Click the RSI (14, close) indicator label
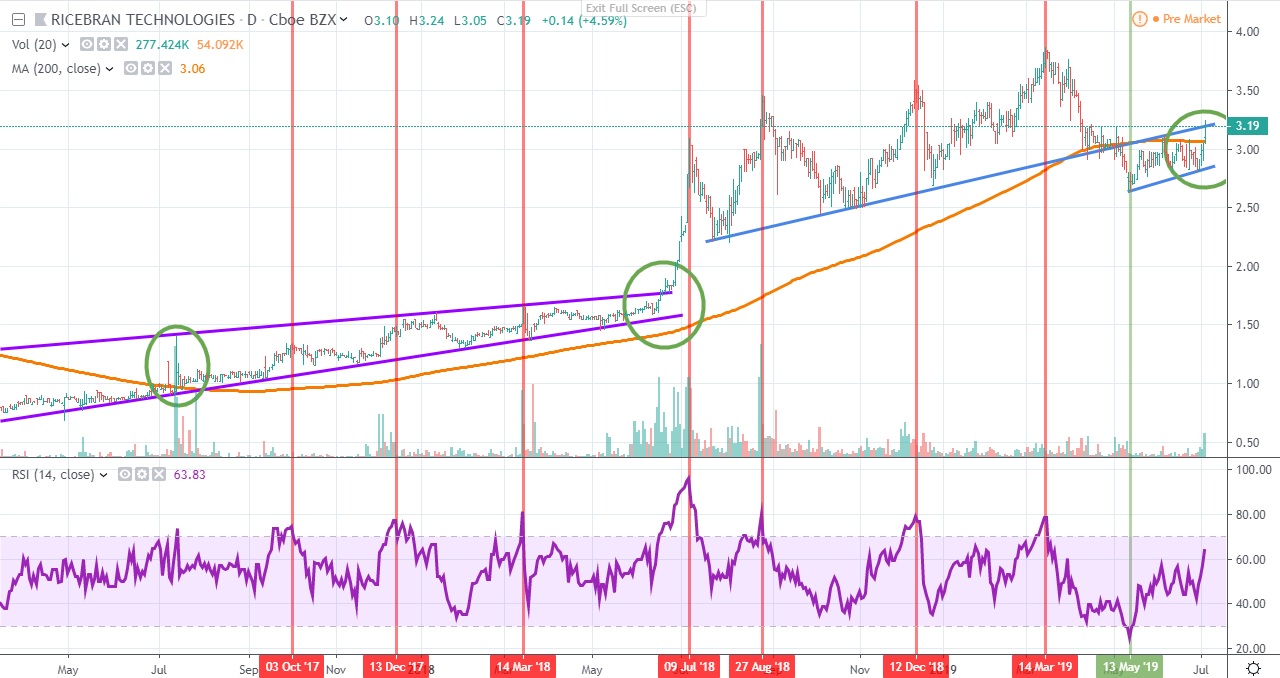 pos(51,475)
